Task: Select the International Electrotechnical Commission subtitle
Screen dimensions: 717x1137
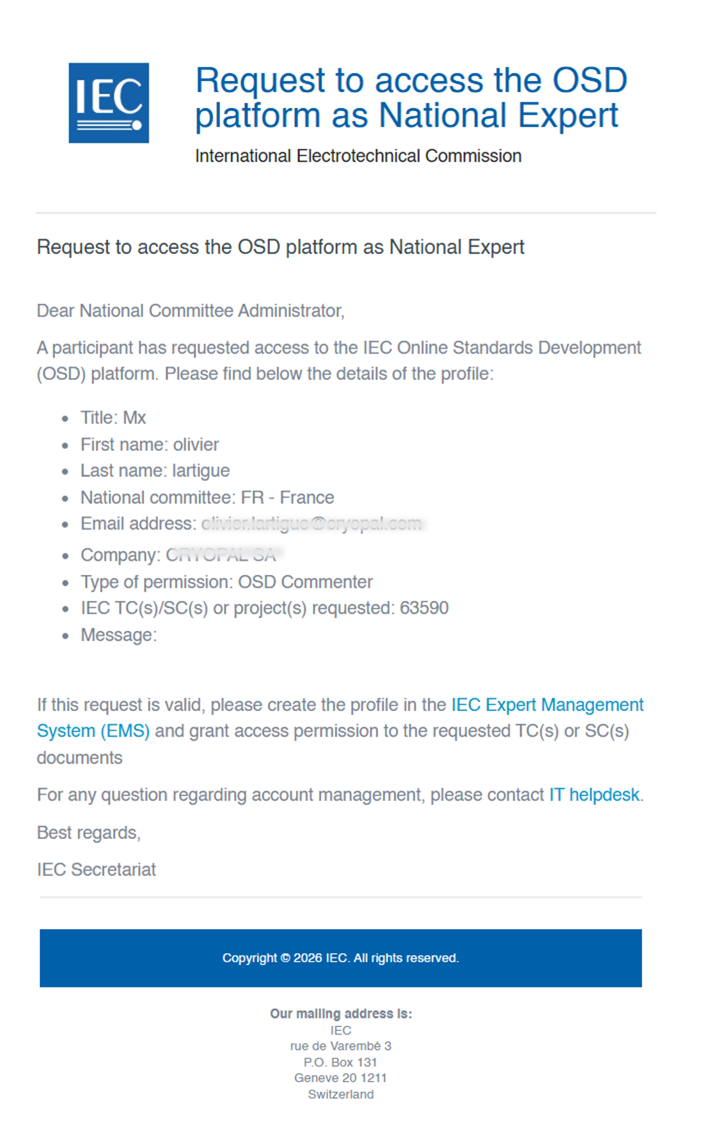Action: 358,156
